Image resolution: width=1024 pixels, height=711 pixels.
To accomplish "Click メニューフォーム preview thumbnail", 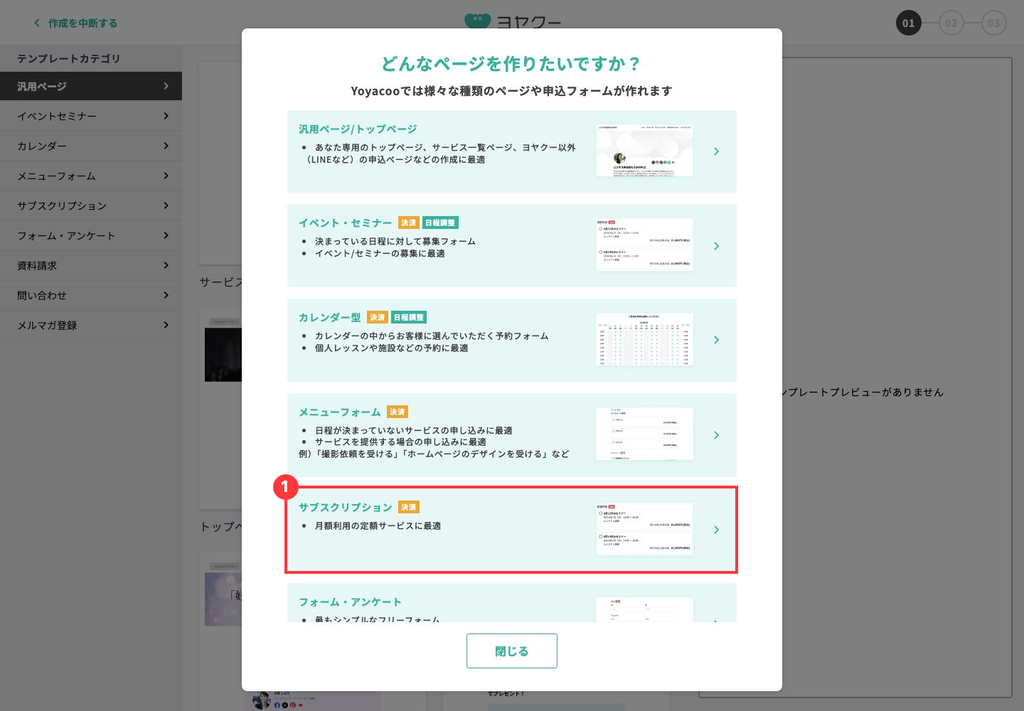I will coord(645,434).
